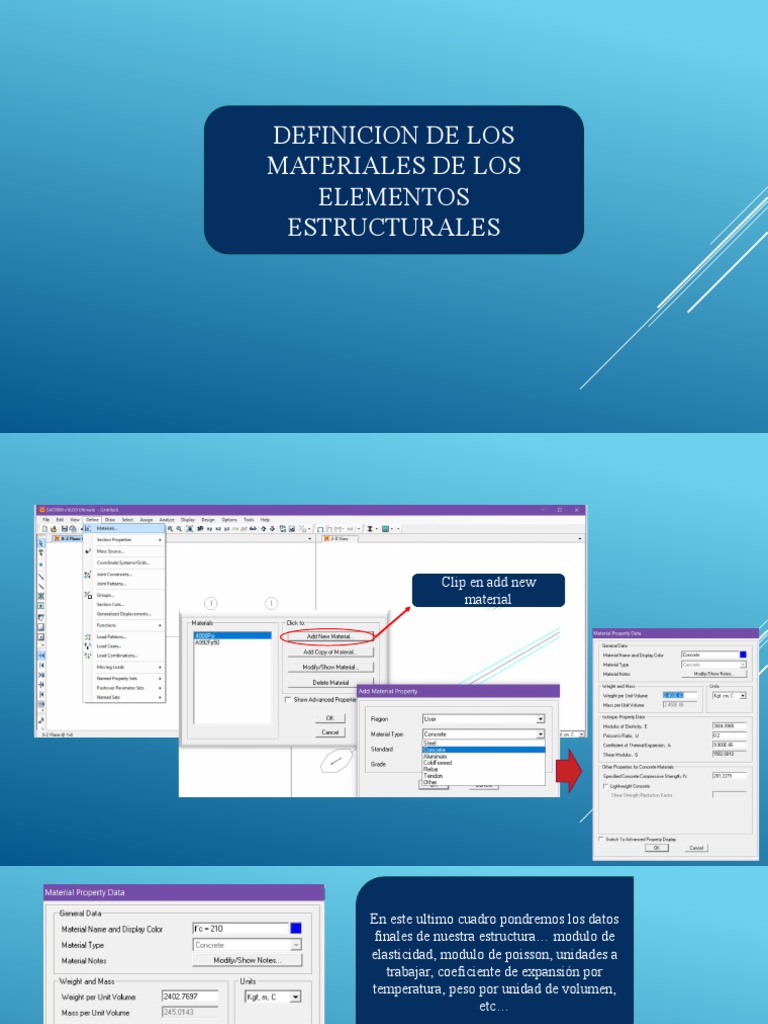Viewport: 768px width, 1024px height.
Task: Select Generalized Displacements... menu entry
Action: (x=124, y=614)
